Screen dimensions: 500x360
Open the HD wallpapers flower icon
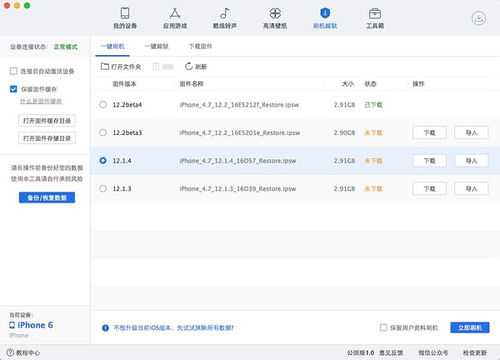pos(275,13)
